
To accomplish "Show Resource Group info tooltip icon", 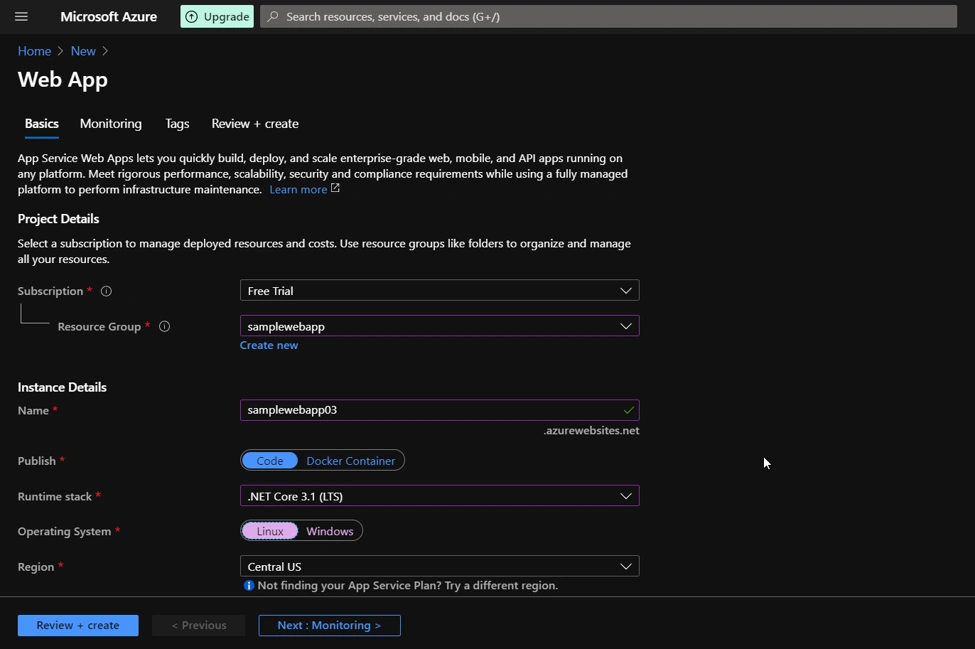I will pos(164,326).
